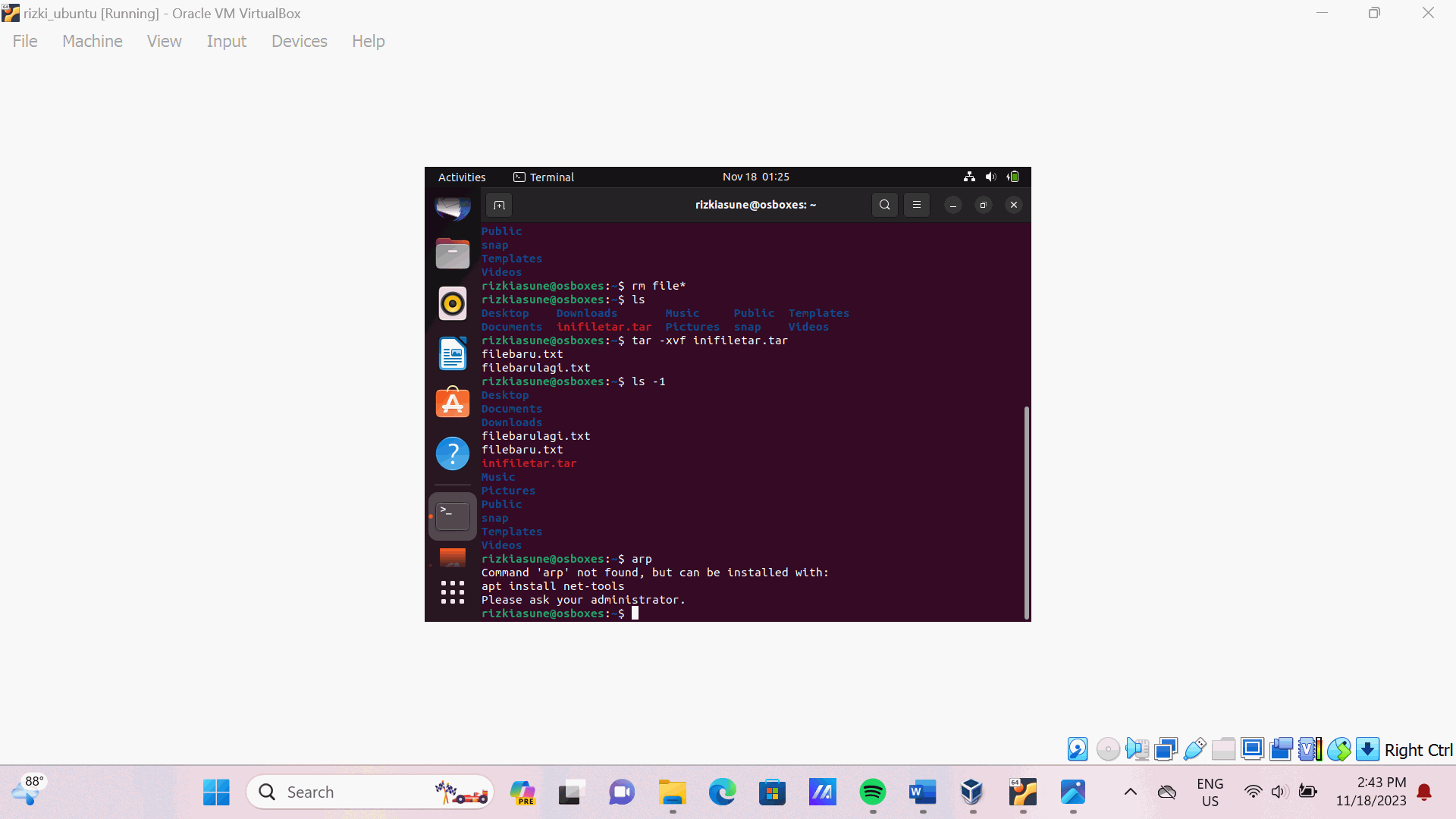Viewport: 1456px width, 819px height.
Task: Click the keyboard capture arrow indicator
Action: [x=1367, y=749]
